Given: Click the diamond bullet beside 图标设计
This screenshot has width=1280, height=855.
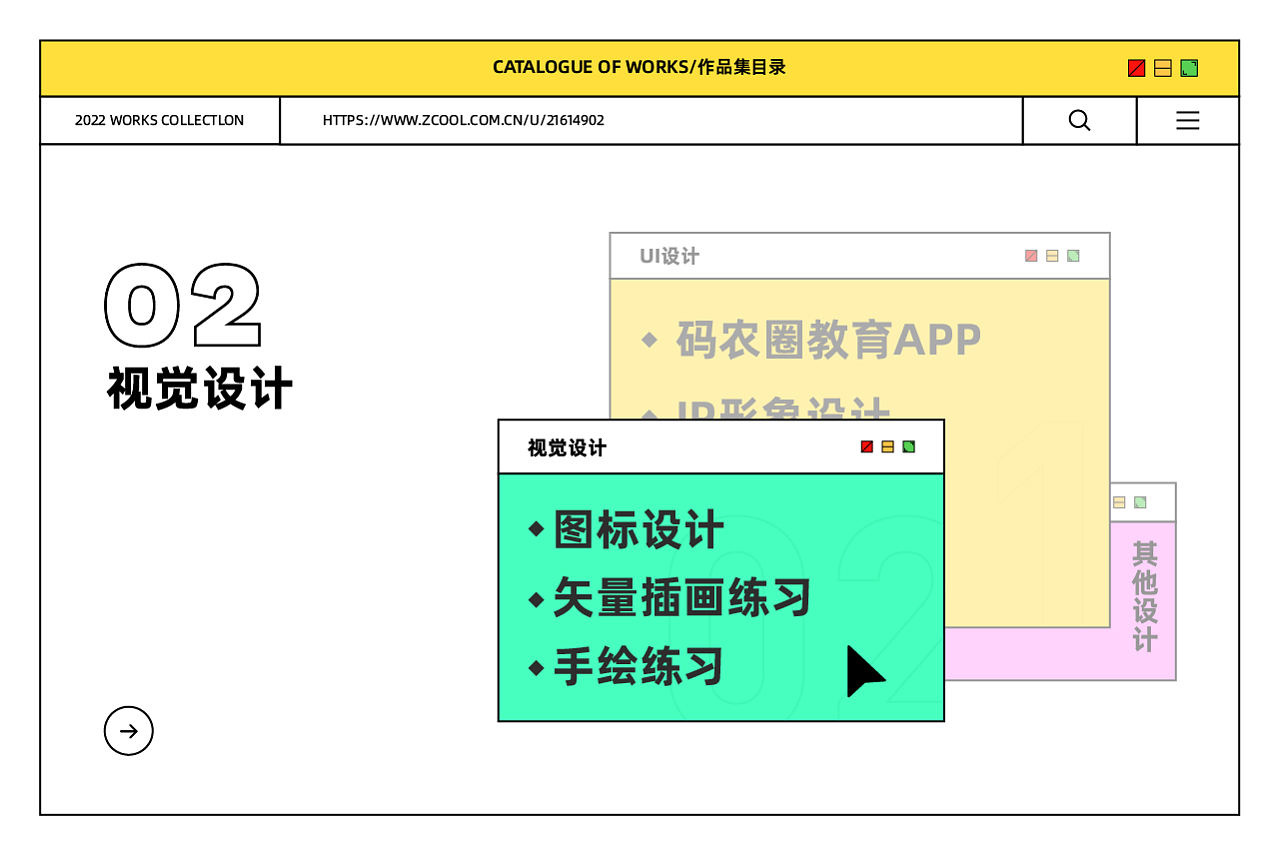Looking at the screenshot, I should (537, 529).
